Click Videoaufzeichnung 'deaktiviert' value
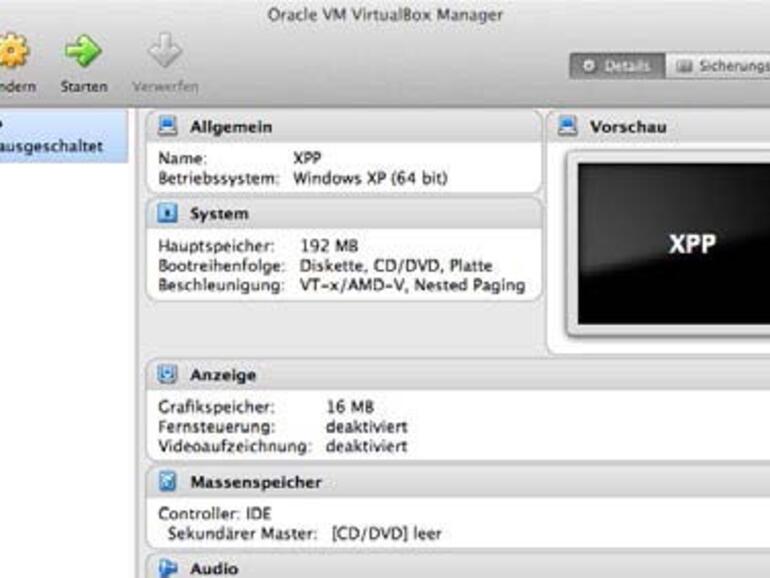770x578 pixels. click(x=366, y=446)
